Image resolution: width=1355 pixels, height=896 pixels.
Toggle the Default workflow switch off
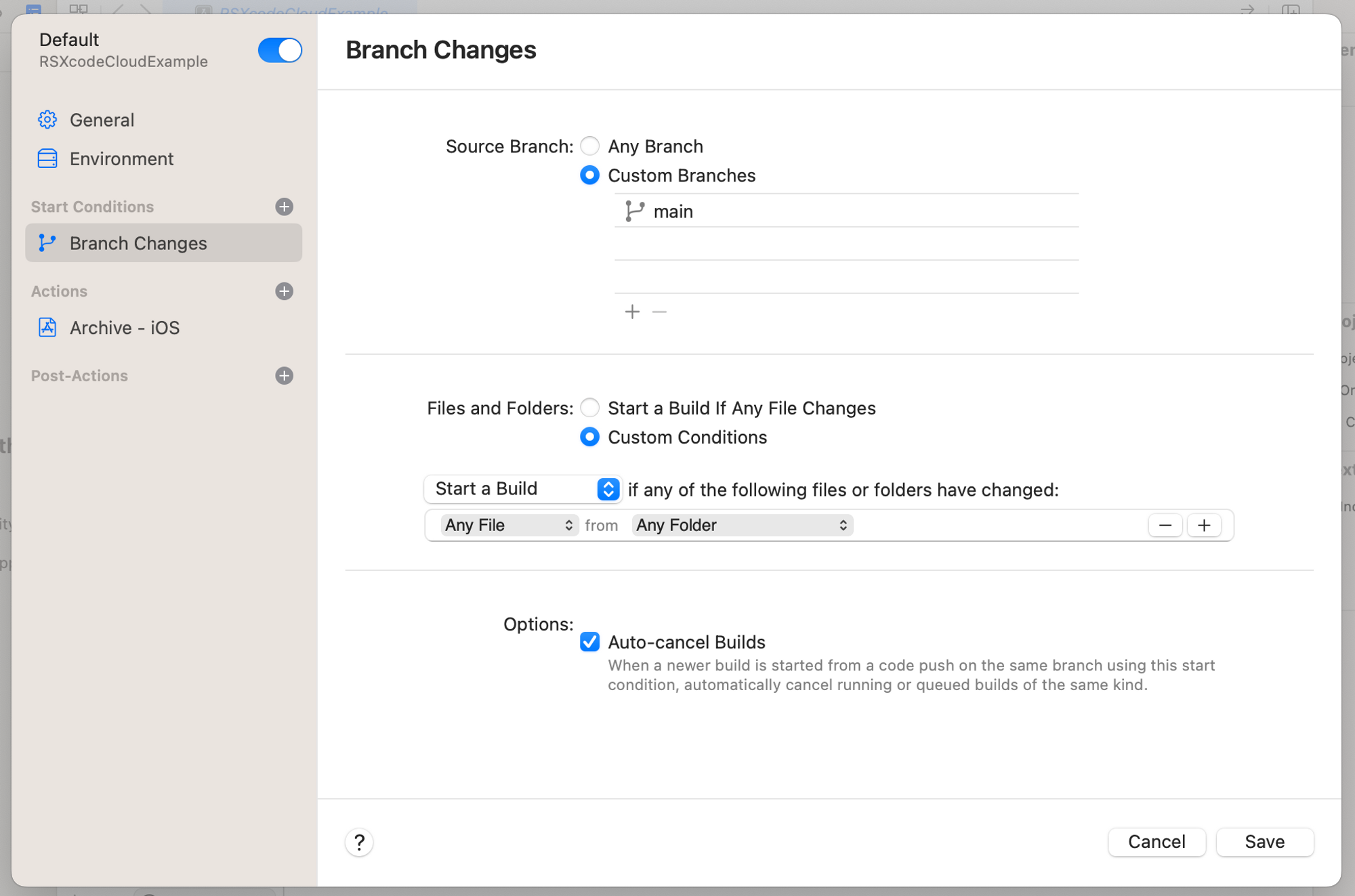pyautogui.click(x=280, y=50)
